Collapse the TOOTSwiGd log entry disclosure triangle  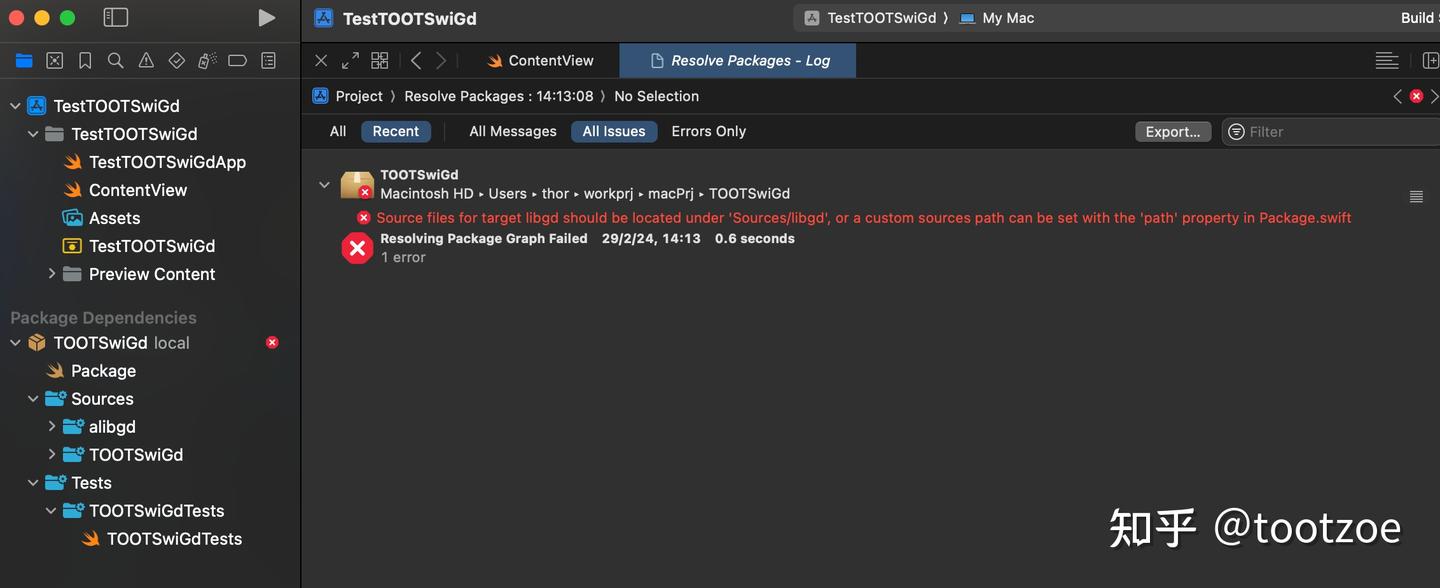click(x=324, y=184)
